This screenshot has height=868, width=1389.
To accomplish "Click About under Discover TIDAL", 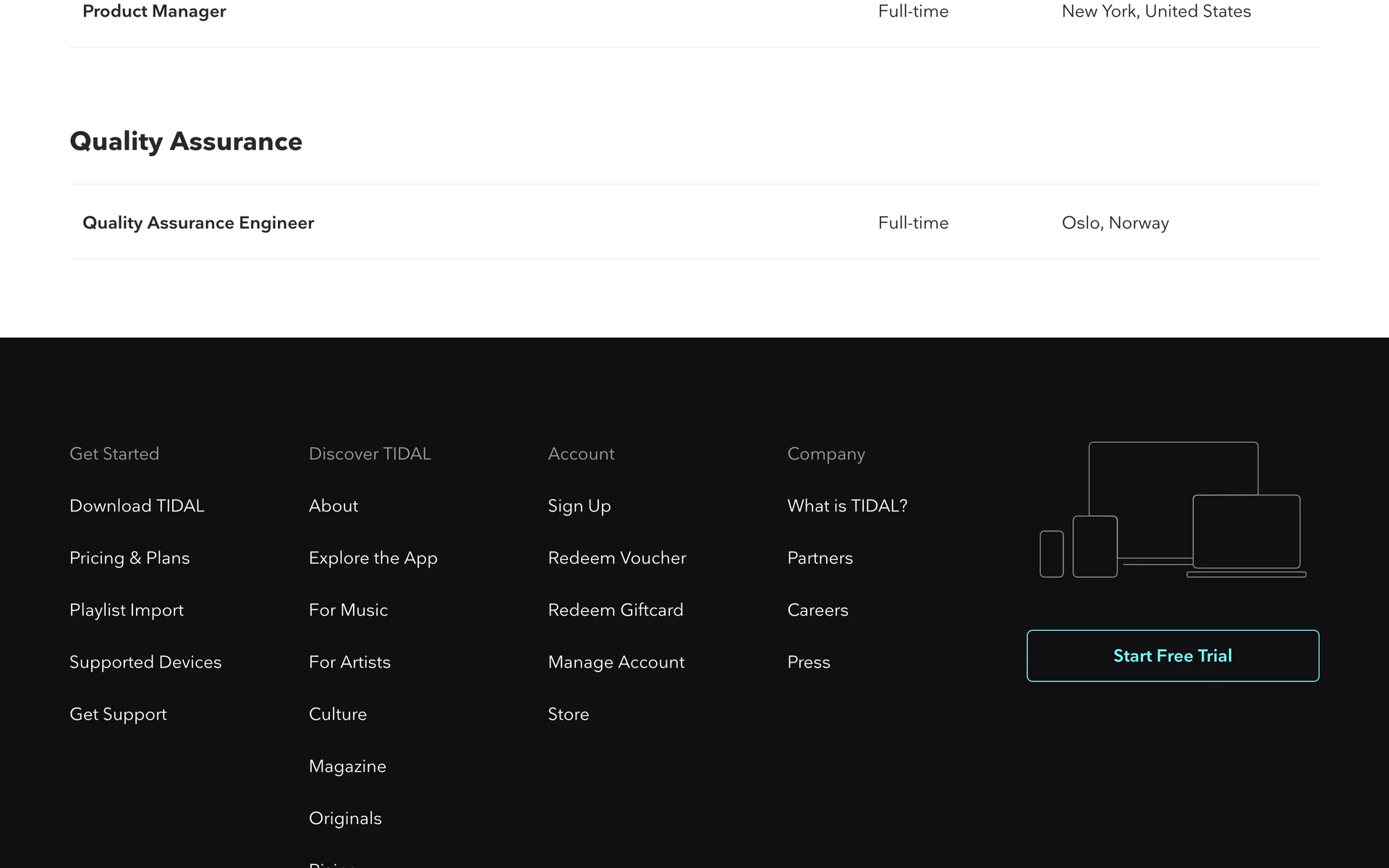I will [x=334, y=506].
